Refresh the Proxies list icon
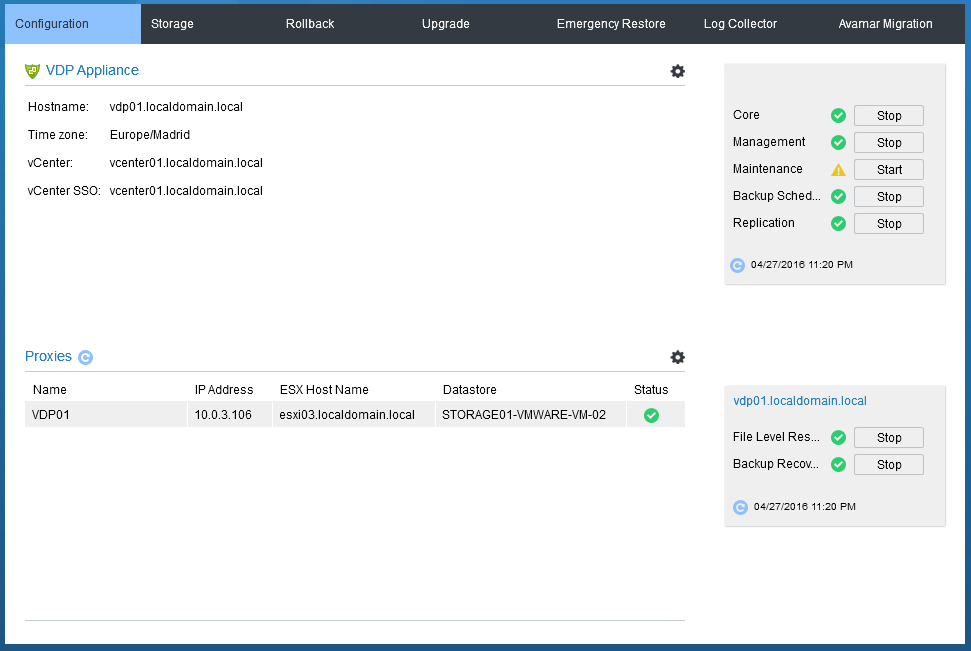 point(85,357)
